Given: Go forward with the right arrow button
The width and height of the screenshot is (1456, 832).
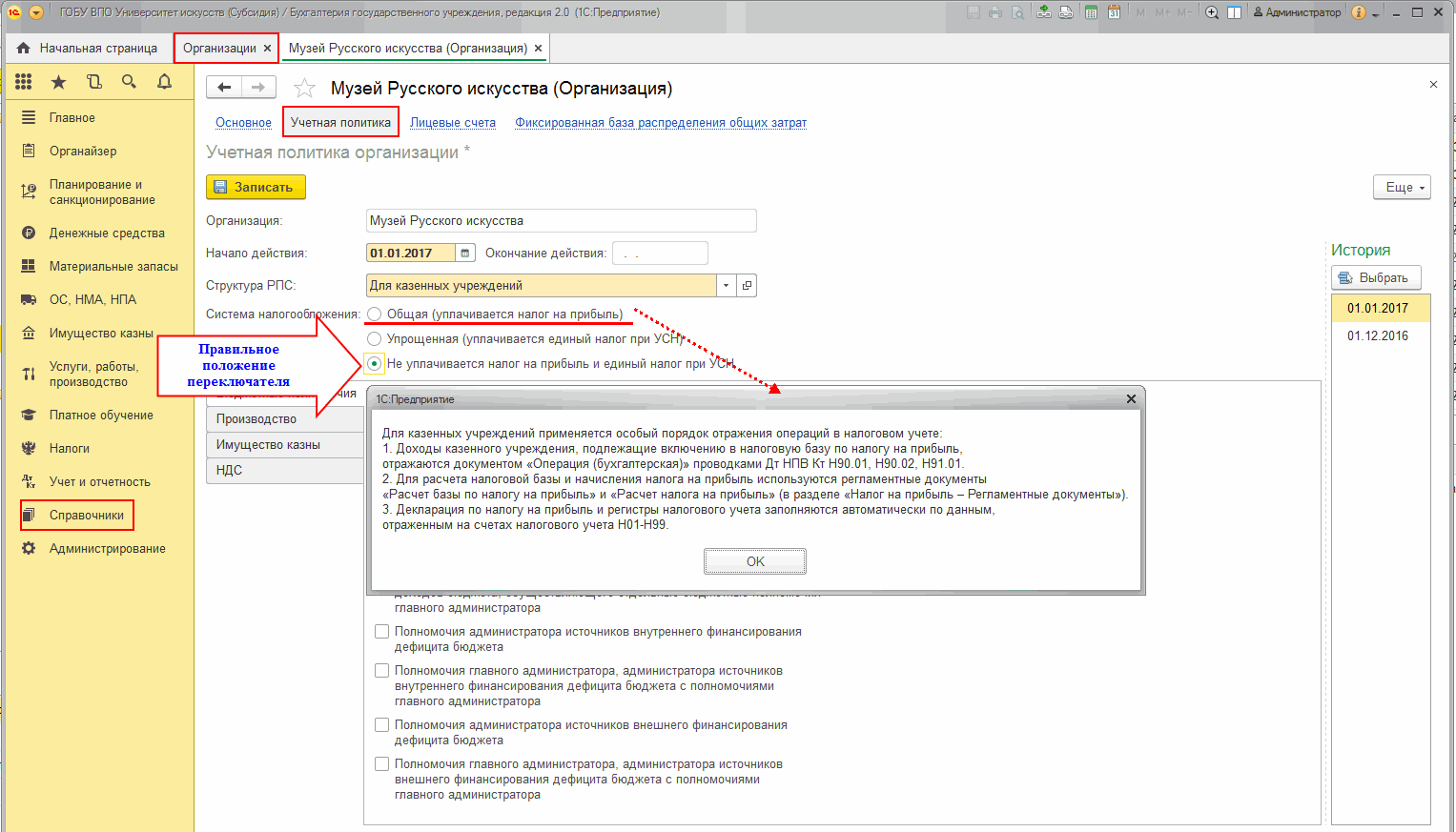Looking at the screenshot, I should [x=258, y=88].
